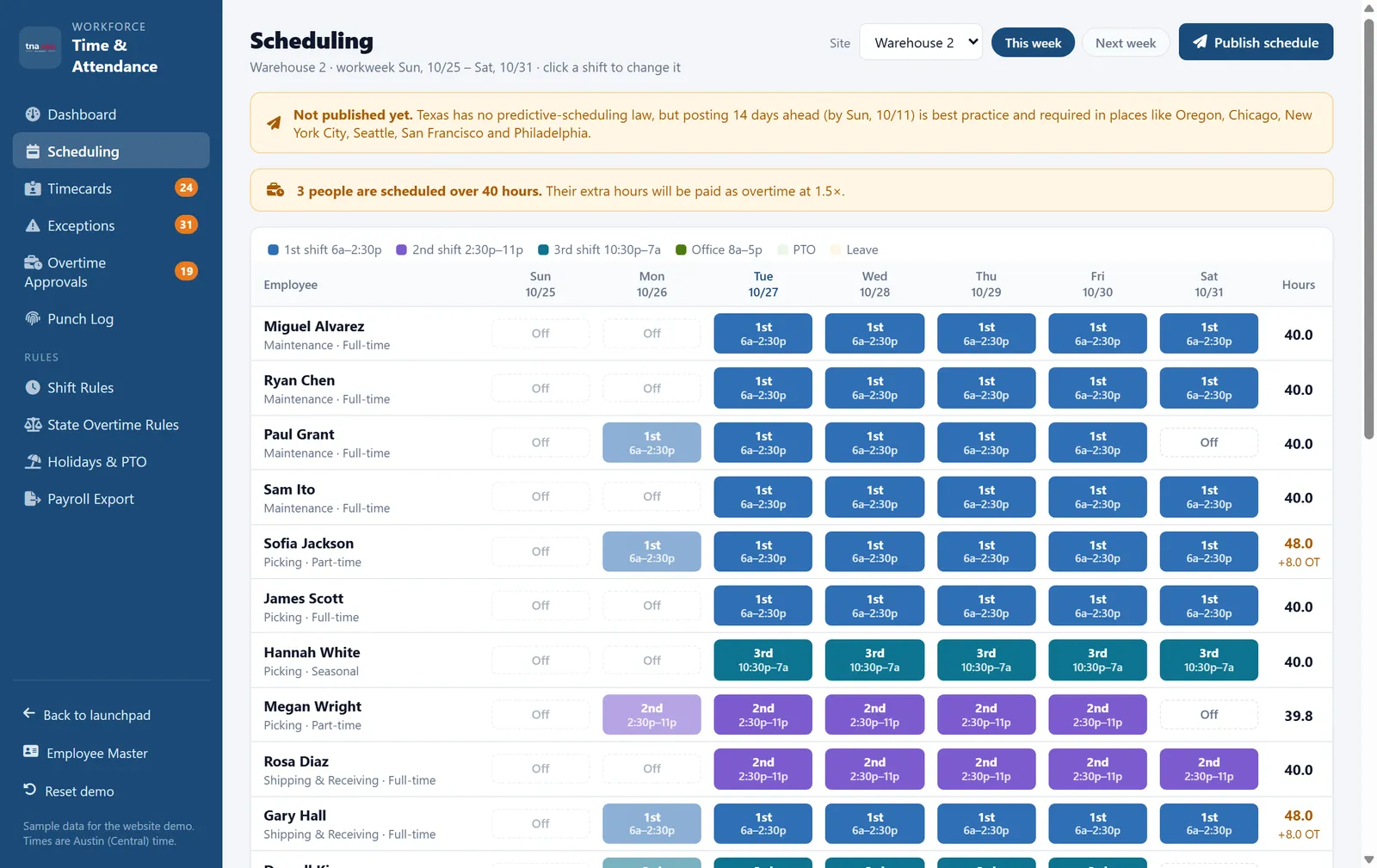Click the Employee Master ID card icon
Viewport: 1377px width, 868px height.
pos(31,751)
